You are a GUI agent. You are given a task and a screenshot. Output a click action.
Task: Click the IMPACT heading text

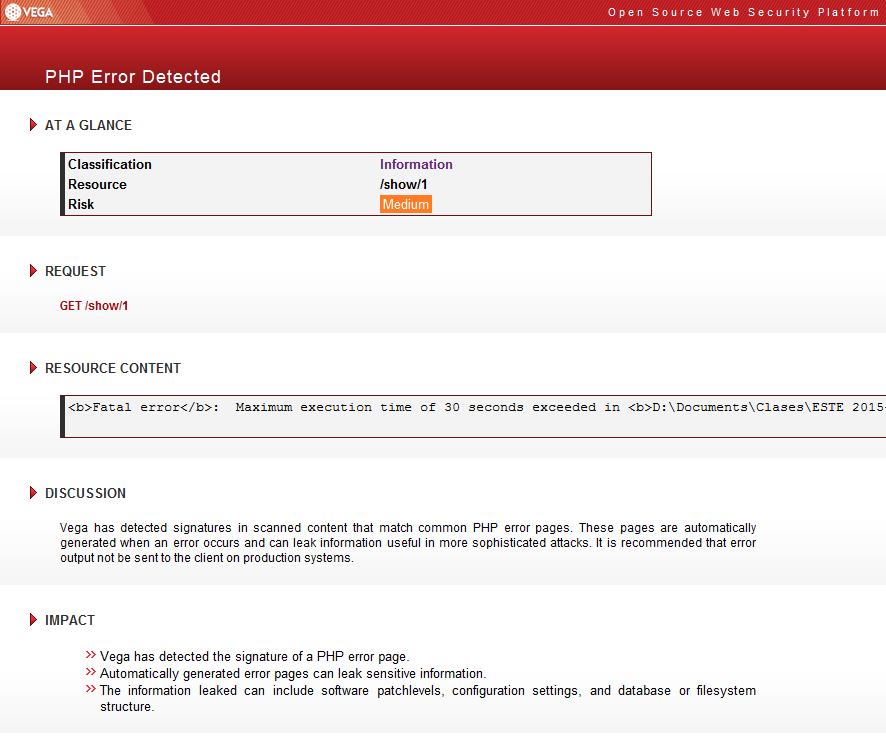click(70, 620)
